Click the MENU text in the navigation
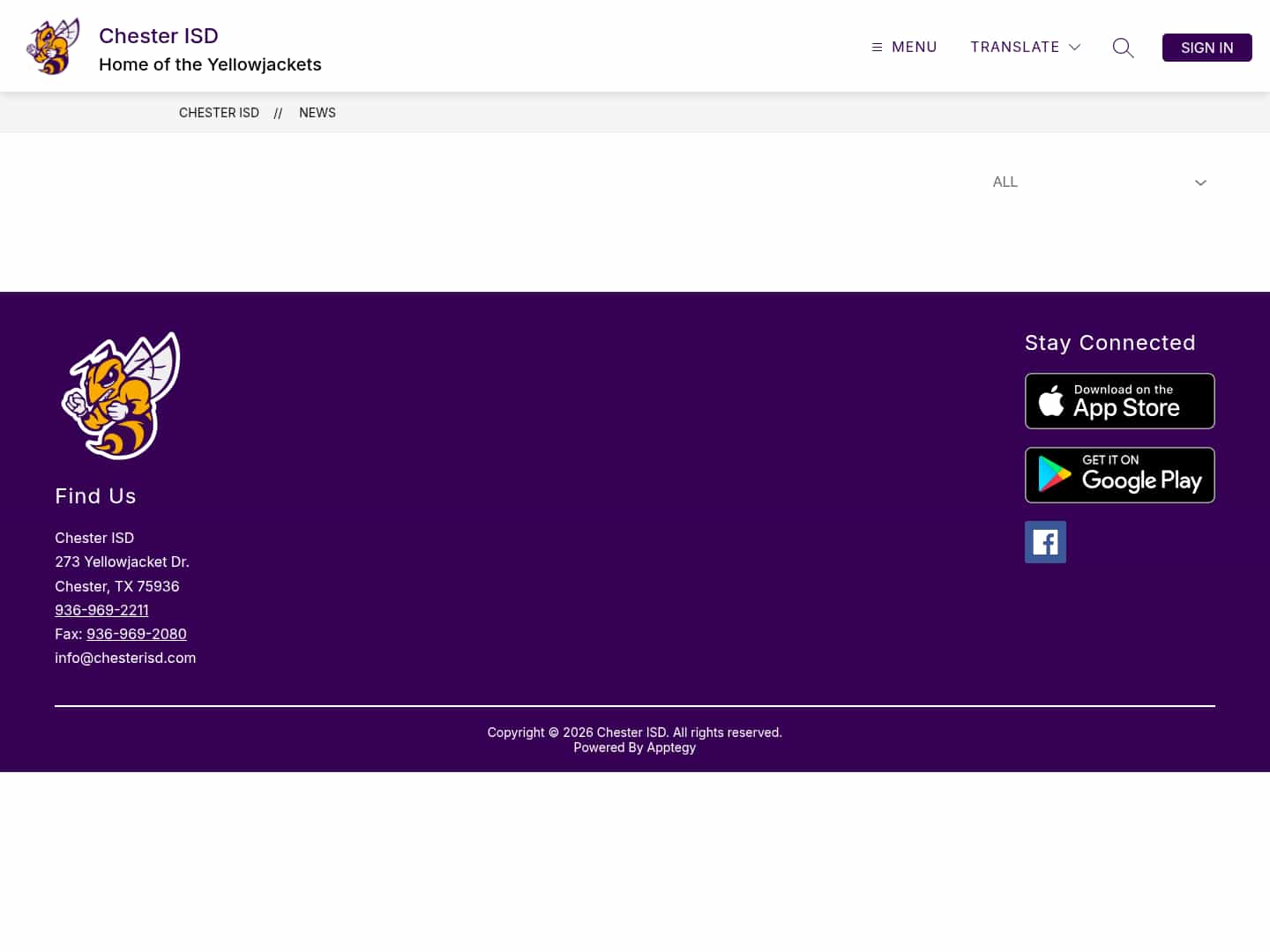This screenshot has height=952, width=1270. (914, 47)
